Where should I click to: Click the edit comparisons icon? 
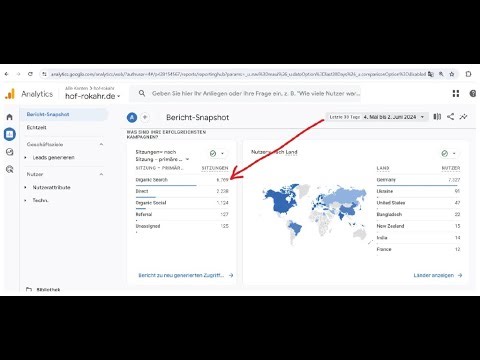tap(437, 117)
